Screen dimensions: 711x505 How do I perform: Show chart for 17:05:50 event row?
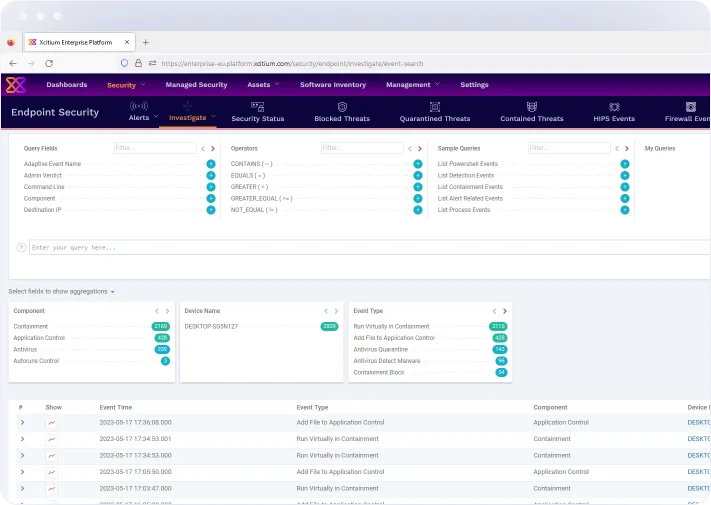[x=52, y=472]
